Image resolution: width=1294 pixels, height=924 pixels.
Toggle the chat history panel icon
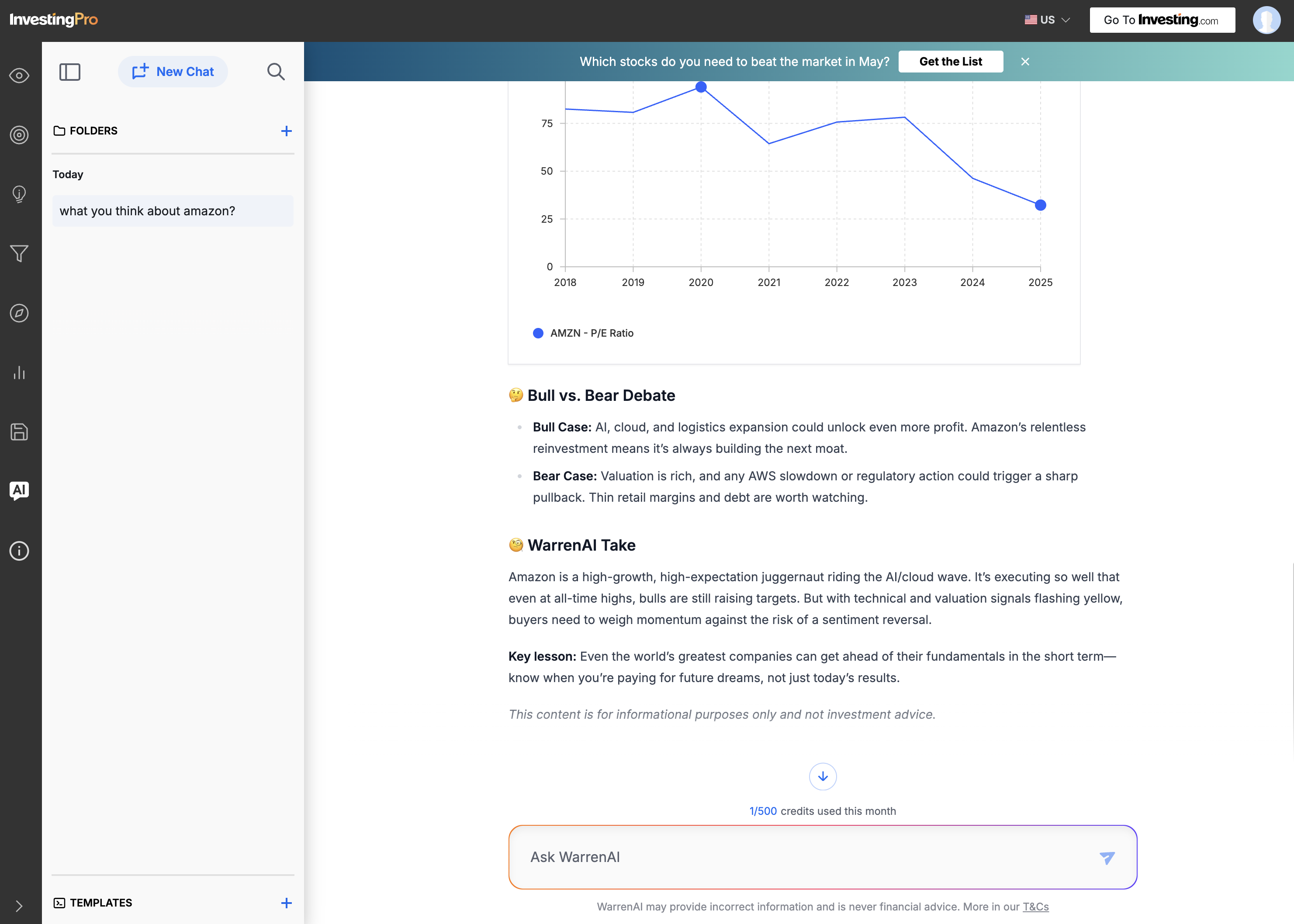70,72
